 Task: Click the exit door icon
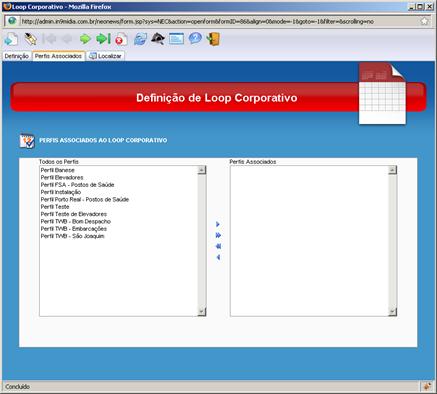coord(213,39)
